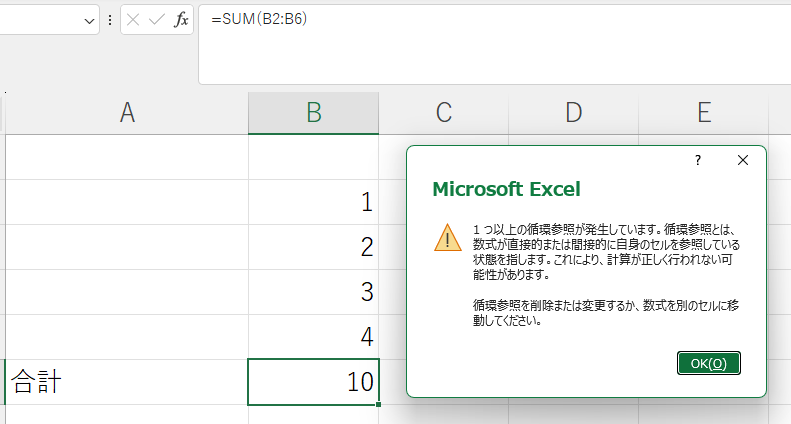Screen dimensions: 791x424
Task: Select the cell with value 2
Action: click(313, 247)
